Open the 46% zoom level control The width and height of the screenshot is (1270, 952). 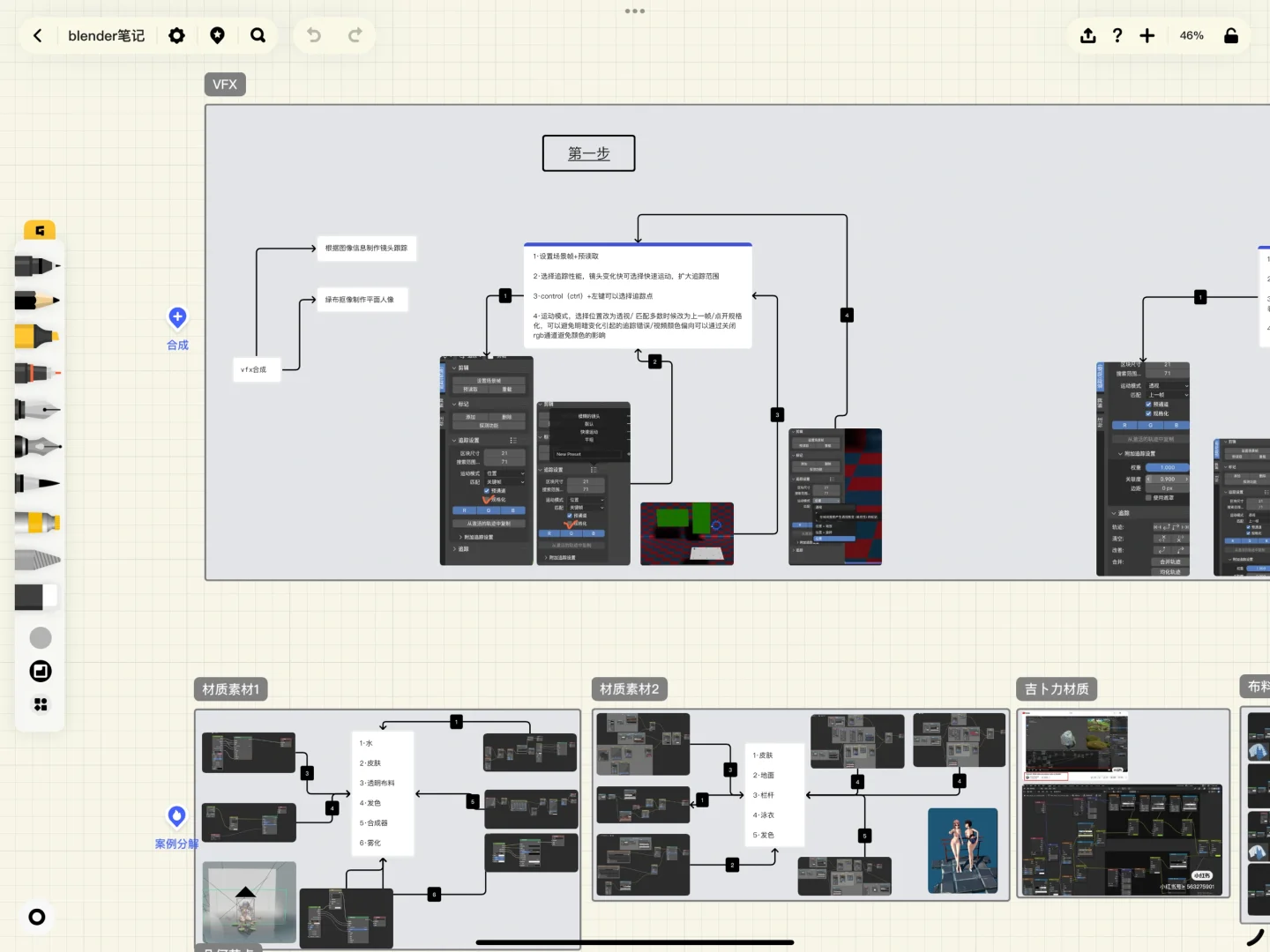pyautogui.click(x=1192, y=35)
